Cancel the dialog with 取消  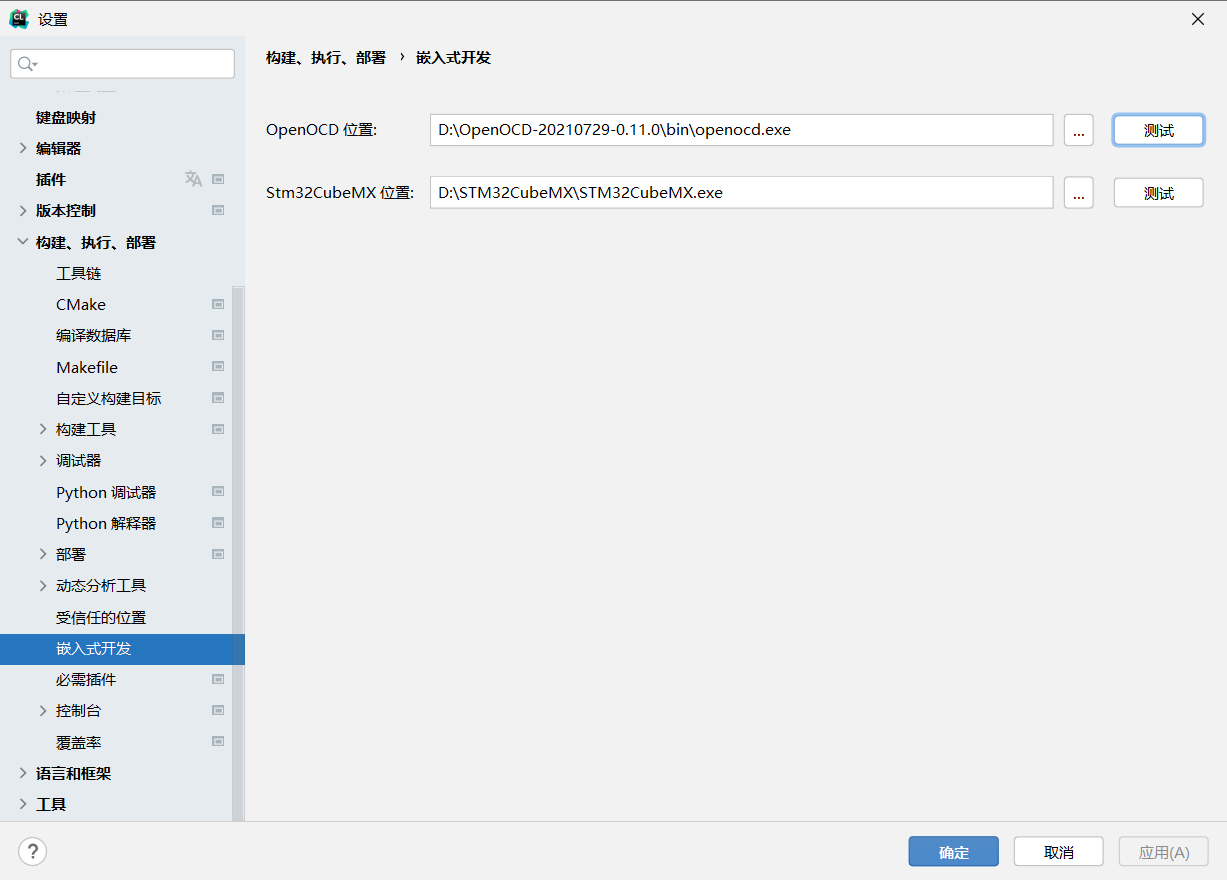point(1058,852)
